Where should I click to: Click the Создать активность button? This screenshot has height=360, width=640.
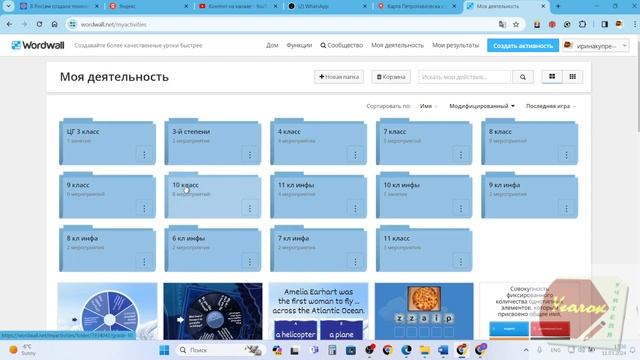[523, 46]
